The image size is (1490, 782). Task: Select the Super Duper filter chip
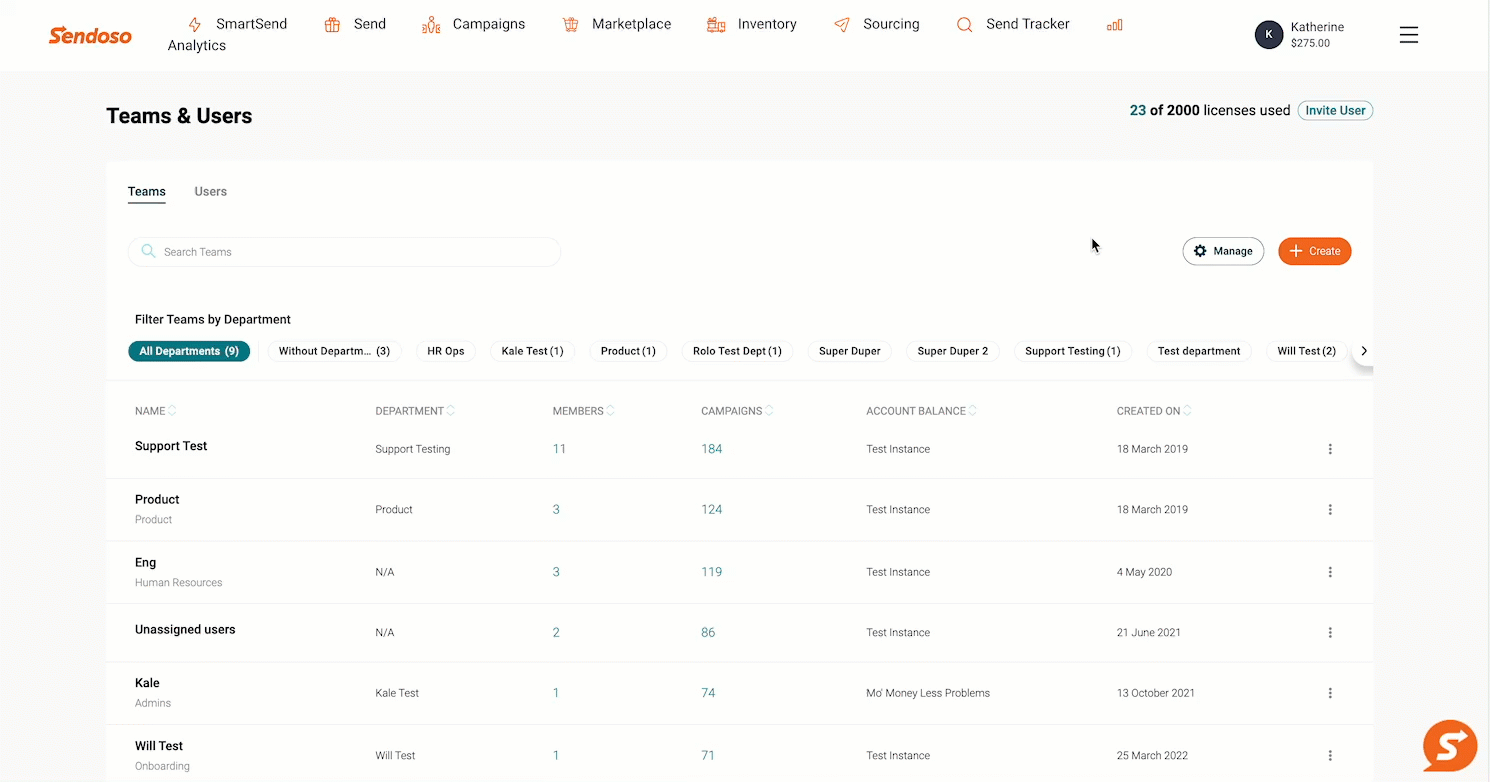pyautogui.click(x=850, y=351)
